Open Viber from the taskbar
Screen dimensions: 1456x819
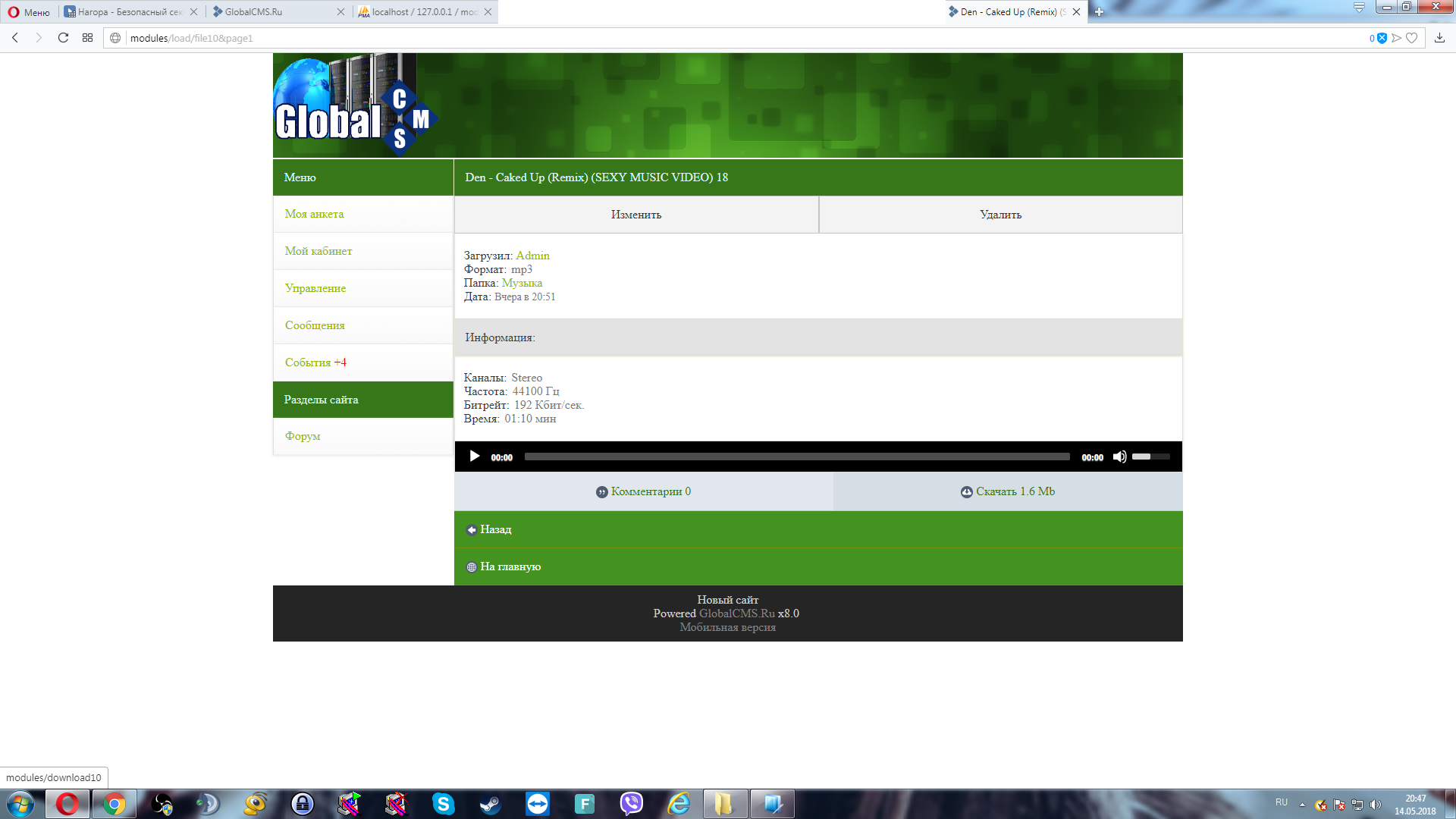click(631, 804)
